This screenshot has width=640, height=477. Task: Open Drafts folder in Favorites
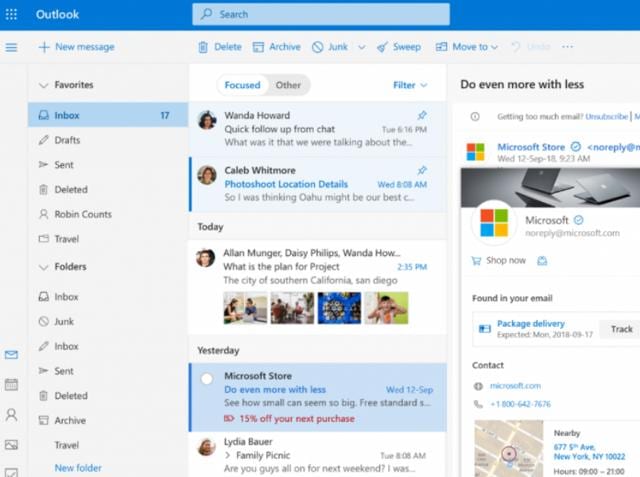point(108,140)
